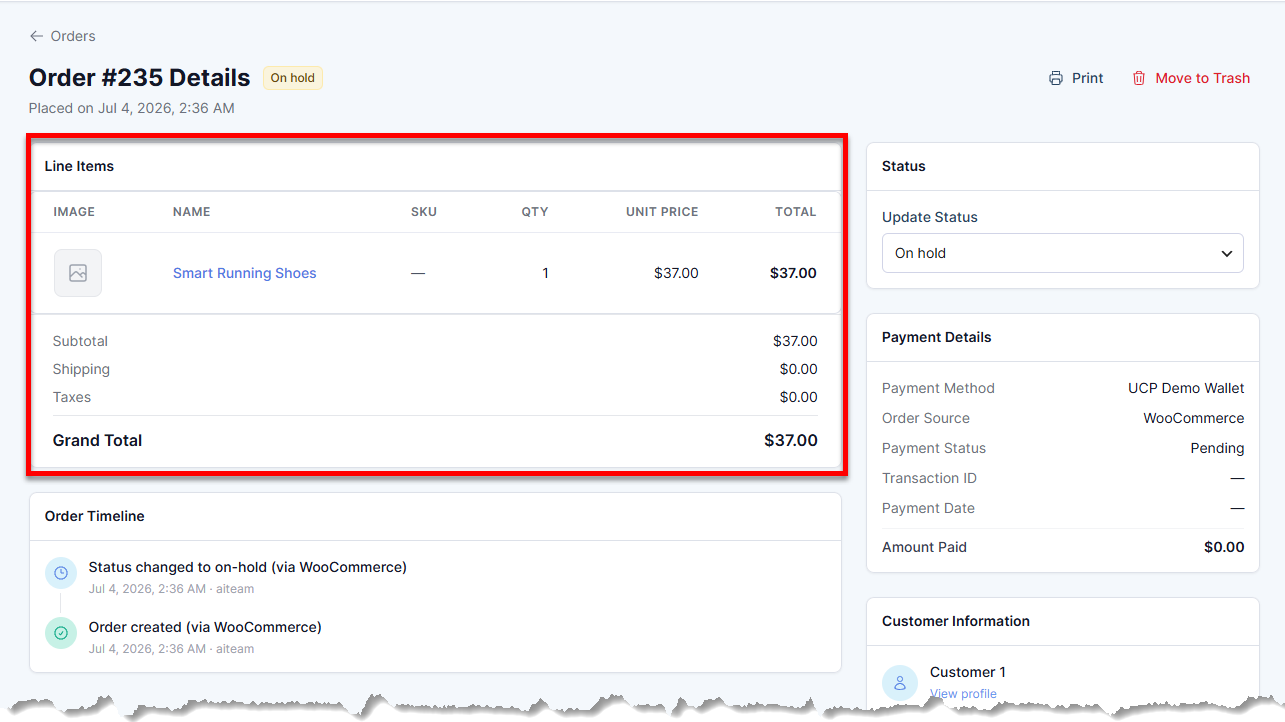Image resolution: width=1285 pixels, height=722 pixels.
Task: Click the NAME column header
Action: pos(192,212)
